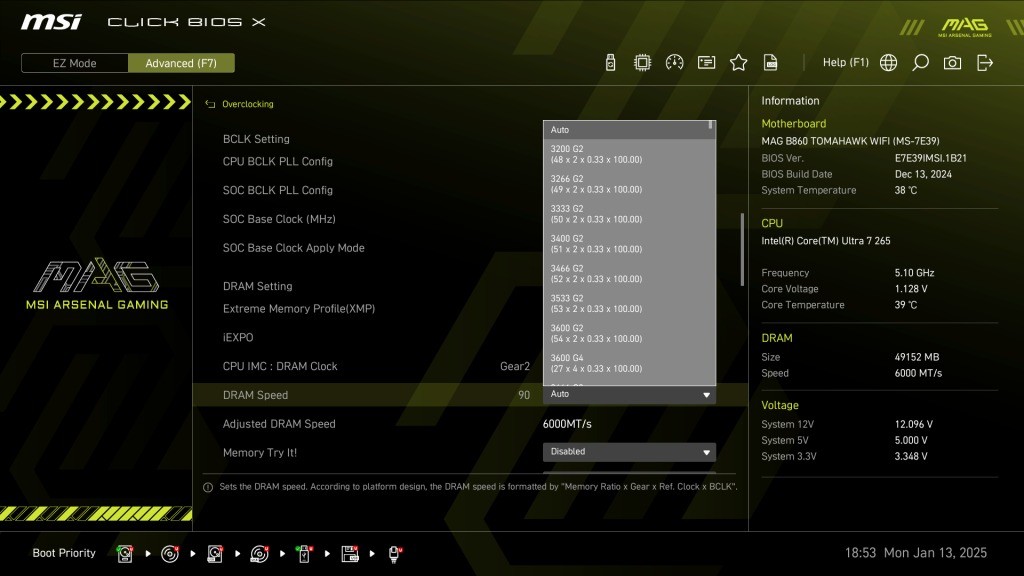Click the search magnifier icon
The image size is (1024, 576).
[920, 63]
